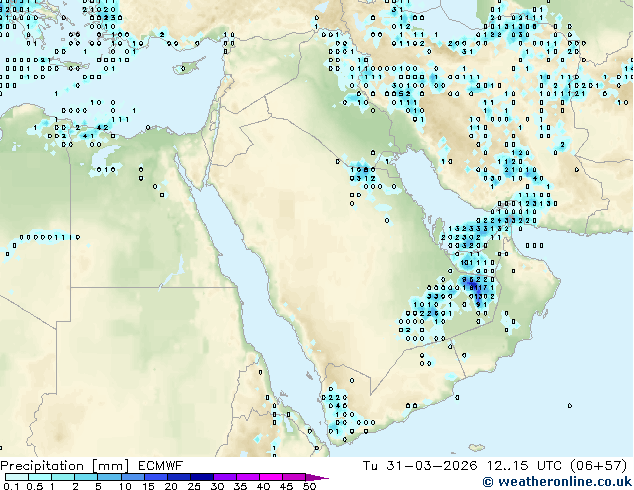Select the 25–30 mm dark blue swatch

[x=201, y=477]
